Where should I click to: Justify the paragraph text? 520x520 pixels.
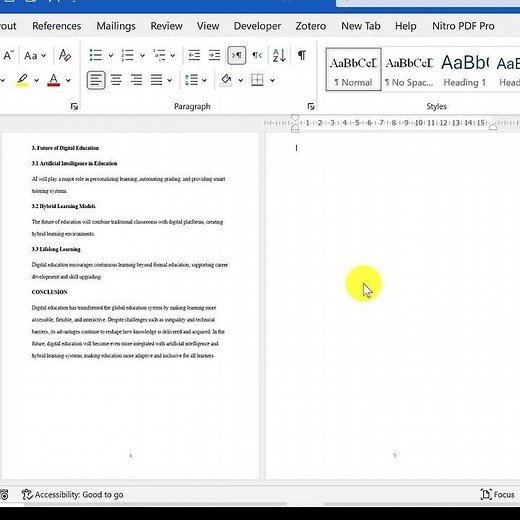click(156, 80)
